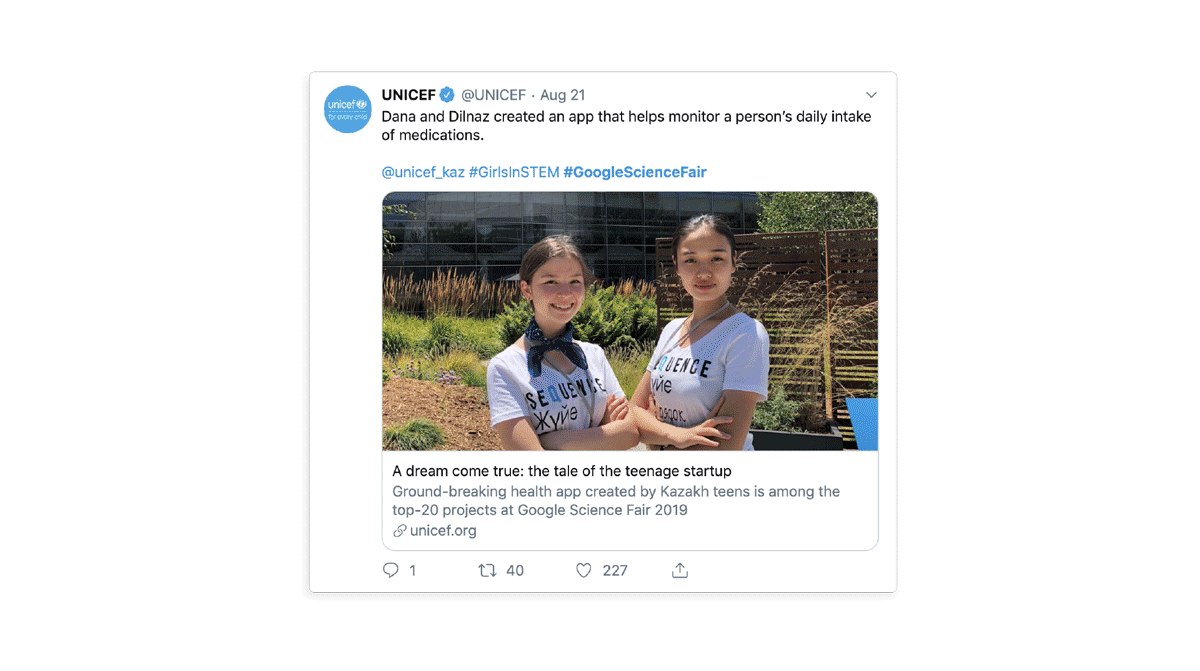Image resolution: width=1200 pixels, height=671 pixels.
Task: Open the tweet options chevron menu
Action: 871,95
